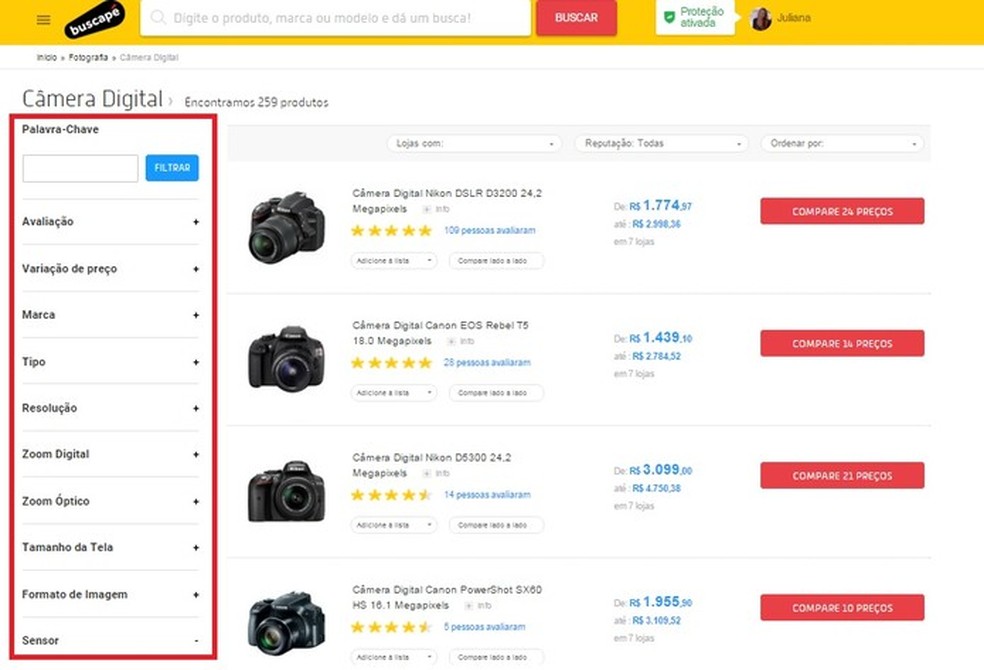Open the hamburger navigation menu
Image resolution: width=984 pixels, height=670 pixels.
point(42,18)
